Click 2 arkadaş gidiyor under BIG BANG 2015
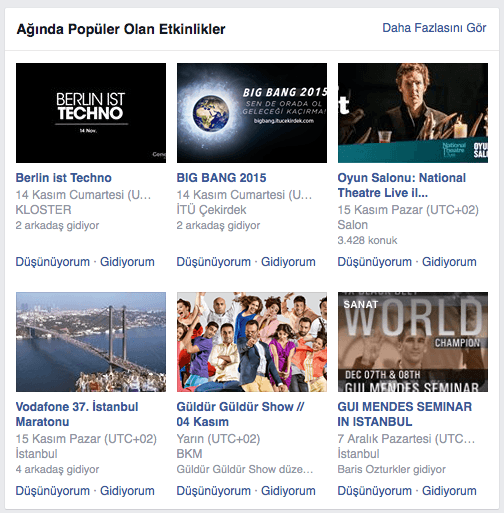Screen dimensions: 504x513 (218, 225)
